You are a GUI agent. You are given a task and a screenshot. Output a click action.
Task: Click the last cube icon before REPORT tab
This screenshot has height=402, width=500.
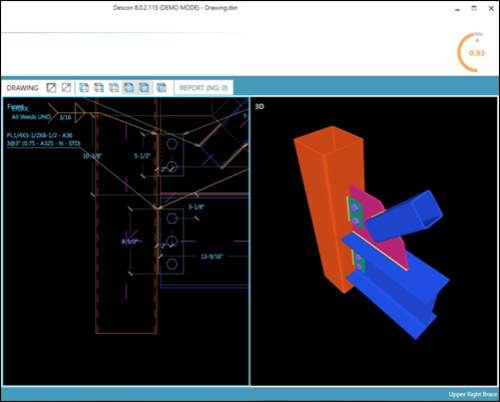[161, 88]
